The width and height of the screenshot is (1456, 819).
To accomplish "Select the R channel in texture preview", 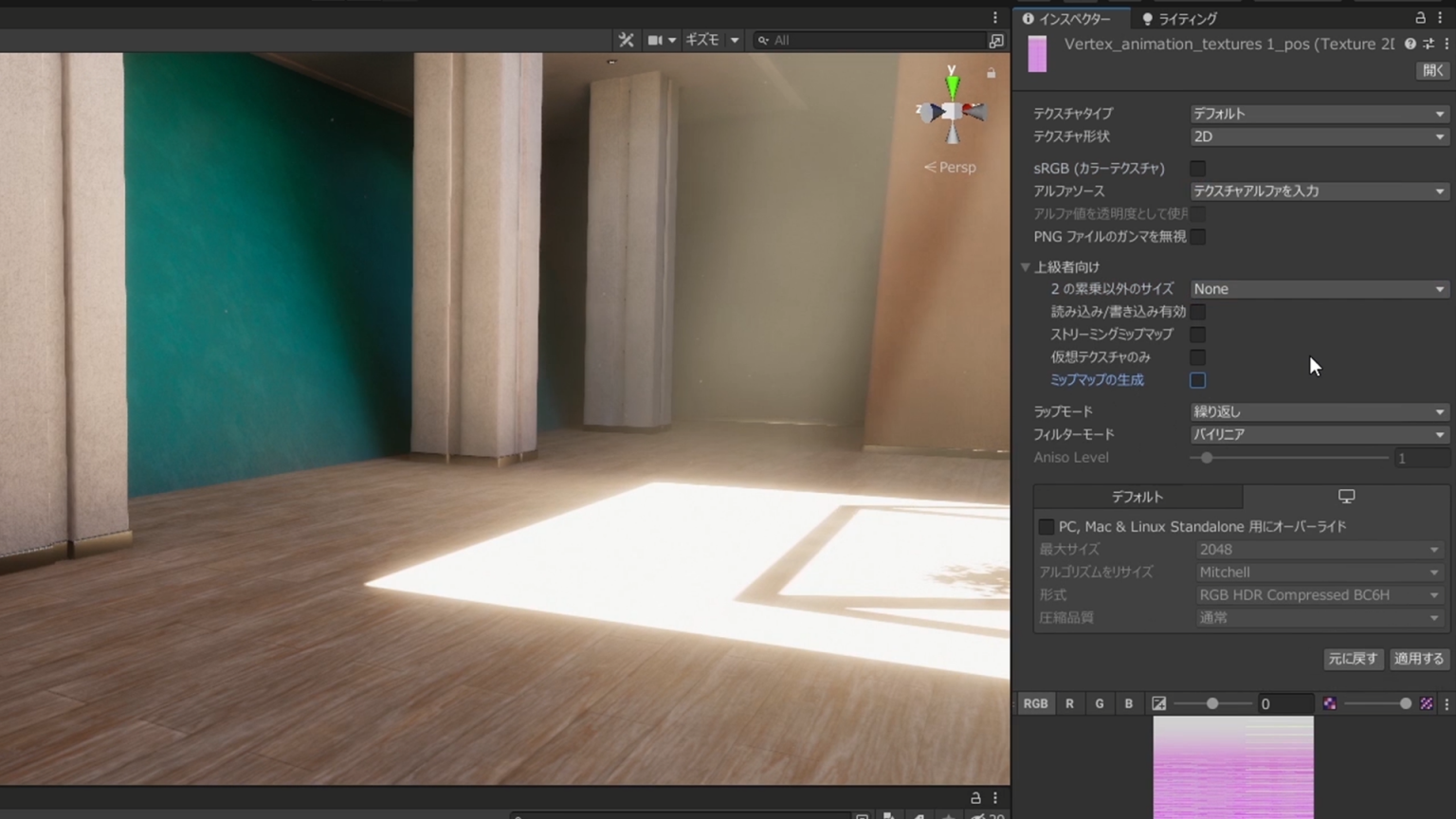I will pyautogui.click(x=1069, y=703).
